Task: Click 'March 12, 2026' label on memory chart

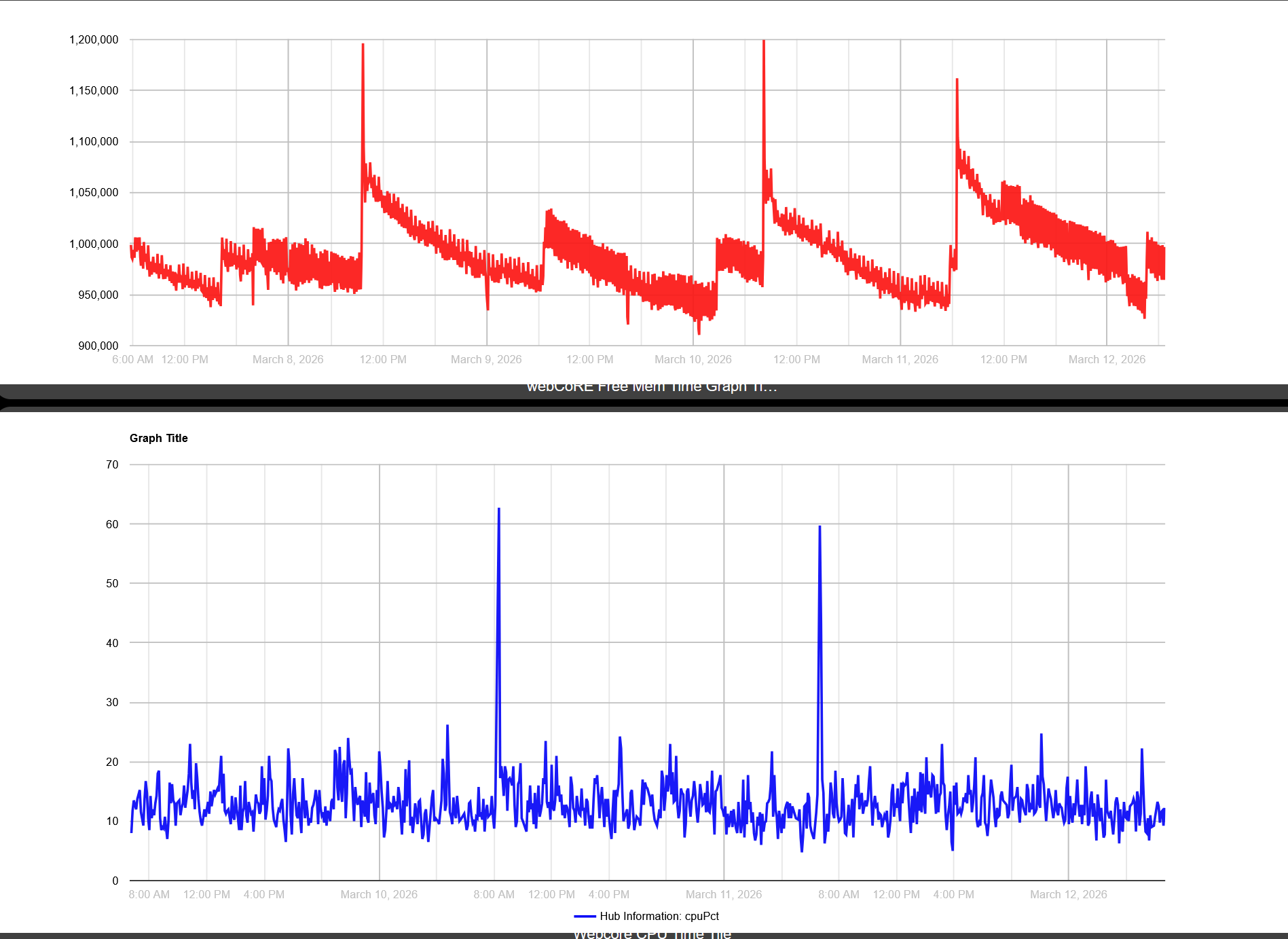Action: pyautogui.click(x=1106, y=359)
